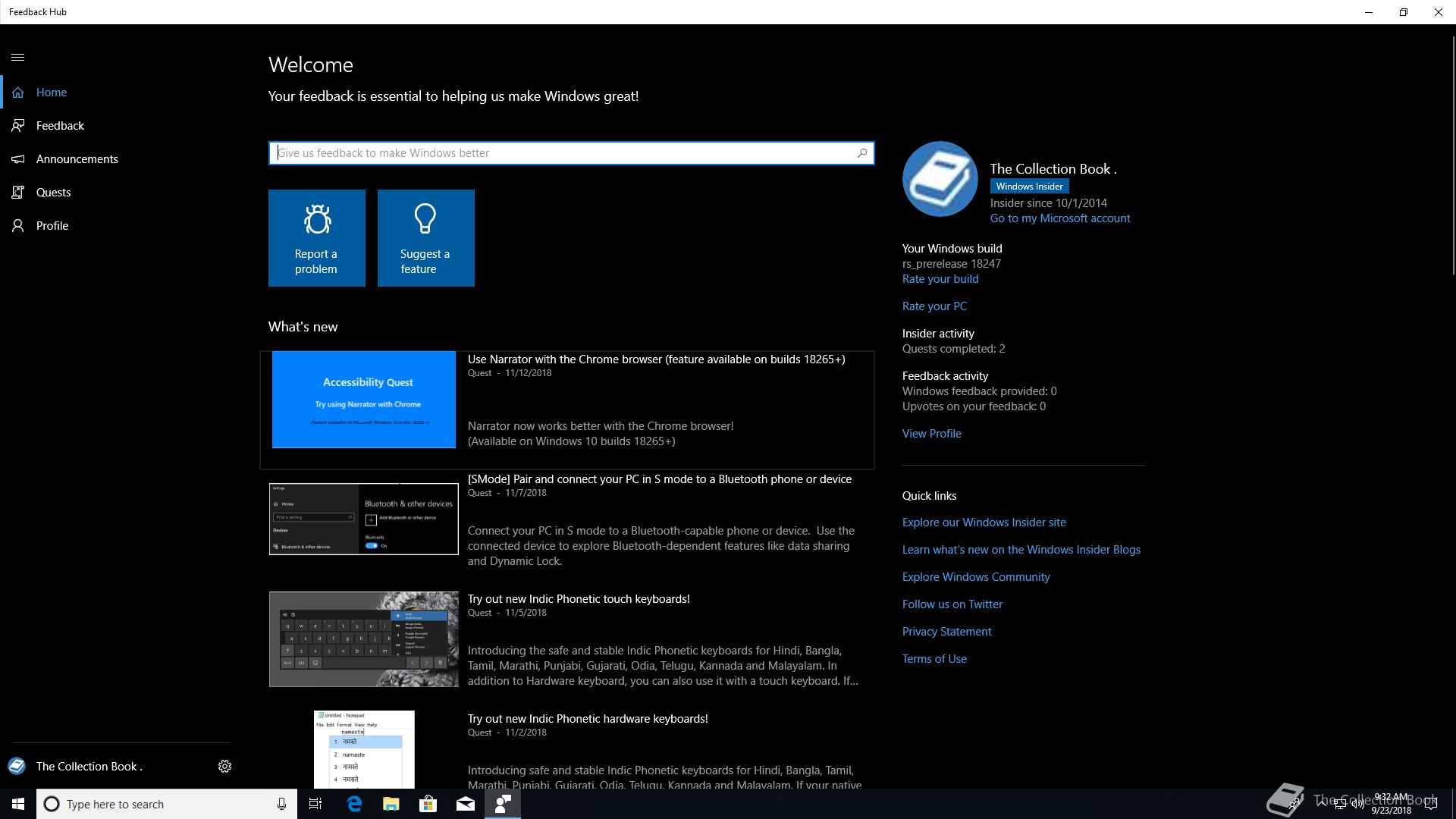Click the Feedback person icon
This screenshot has height=819, width=1456.
point(18,126)
